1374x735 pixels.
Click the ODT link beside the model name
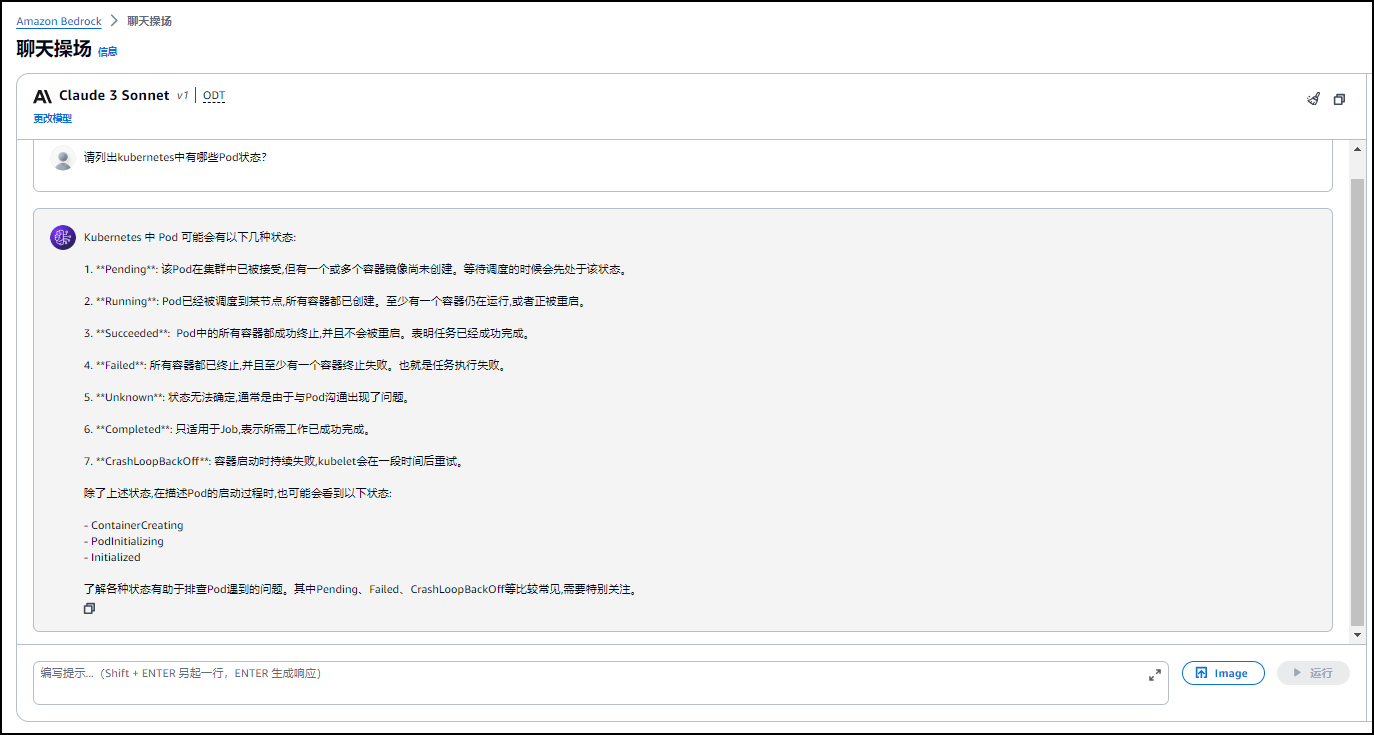(213, 95)
